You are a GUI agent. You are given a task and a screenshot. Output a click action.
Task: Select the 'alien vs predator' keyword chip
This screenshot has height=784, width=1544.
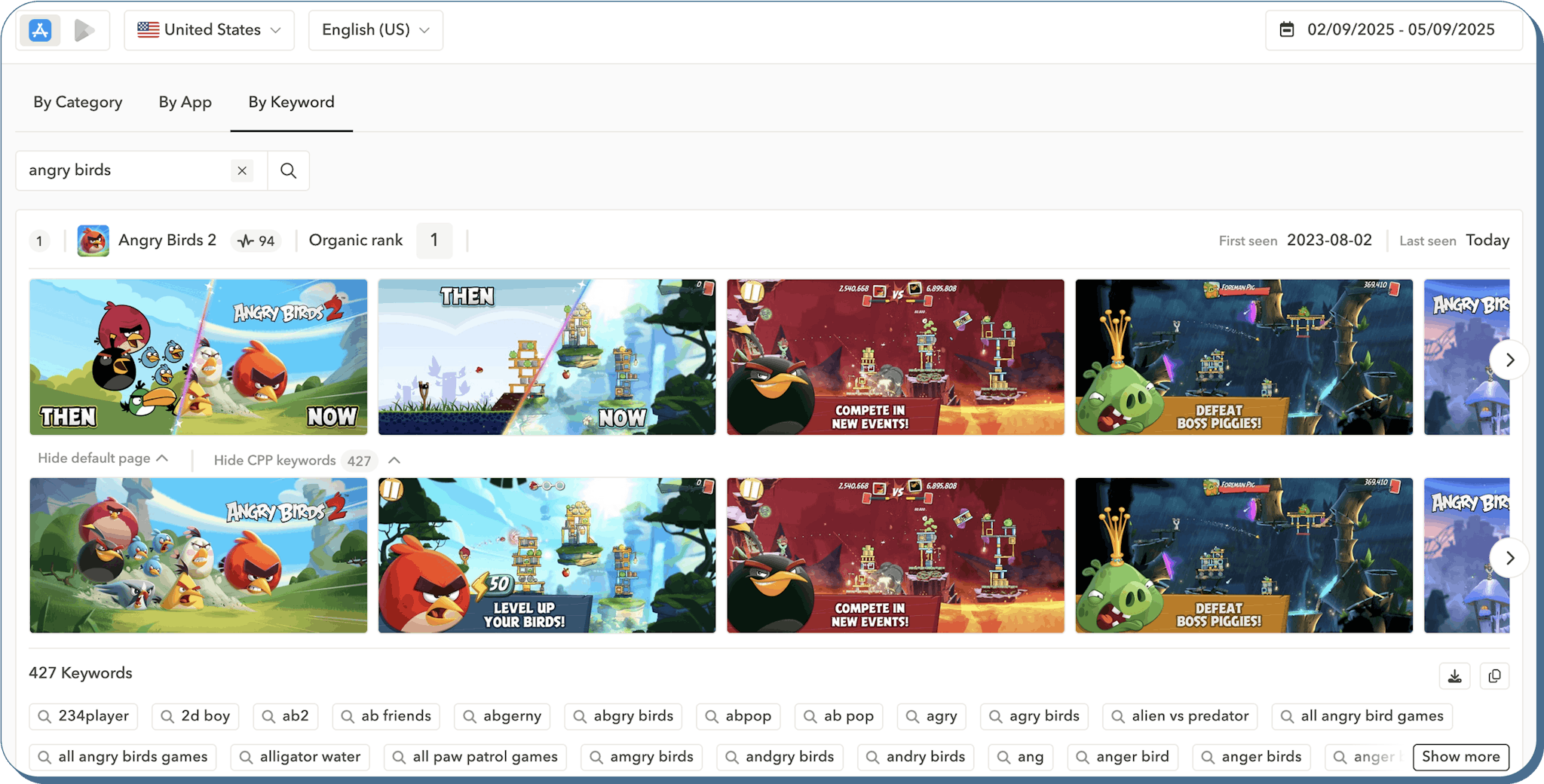pos(1181,716)
